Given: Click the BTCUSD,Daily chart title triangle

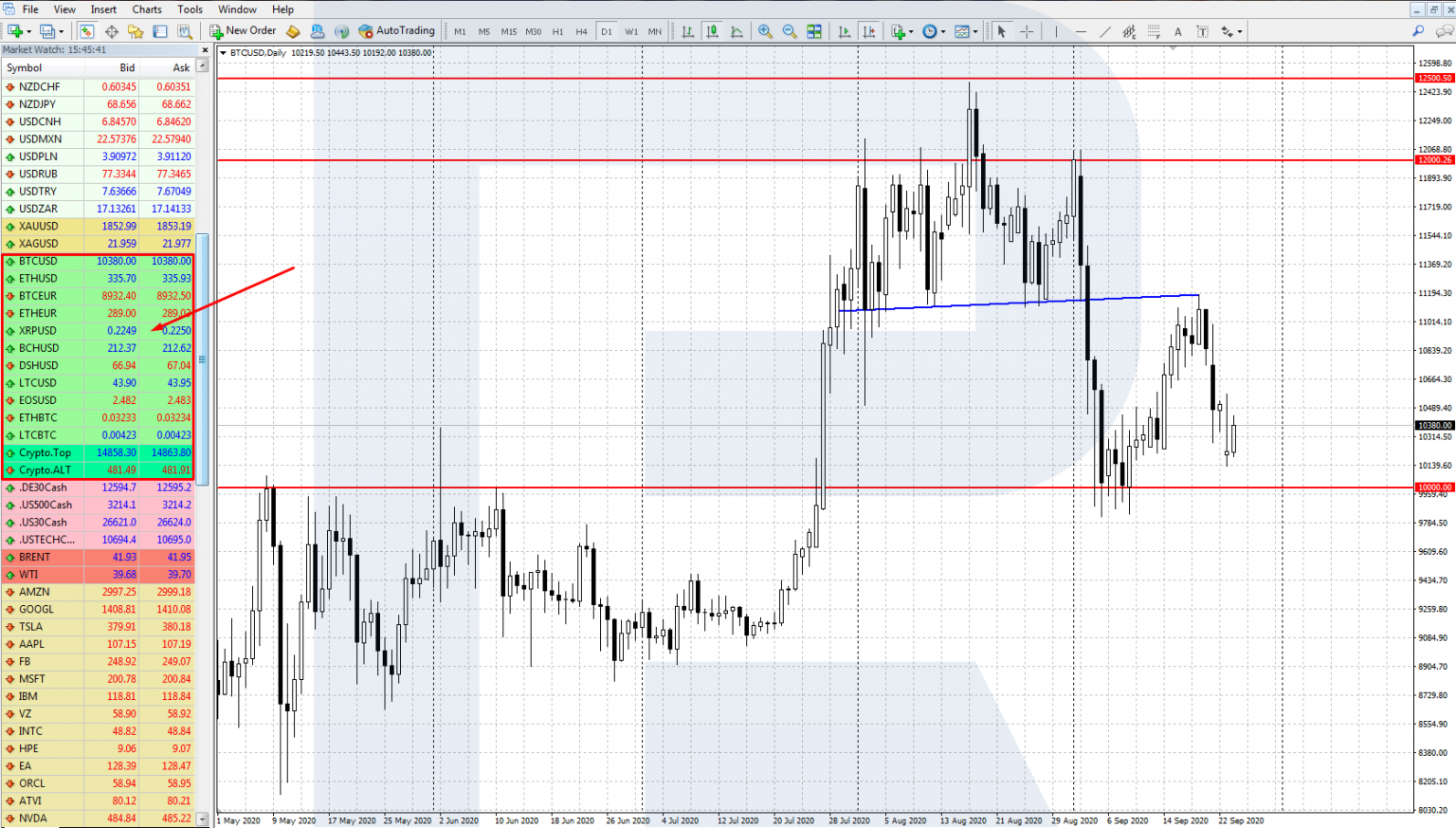Looking at the screenshot, I should [x=224, y=53].
